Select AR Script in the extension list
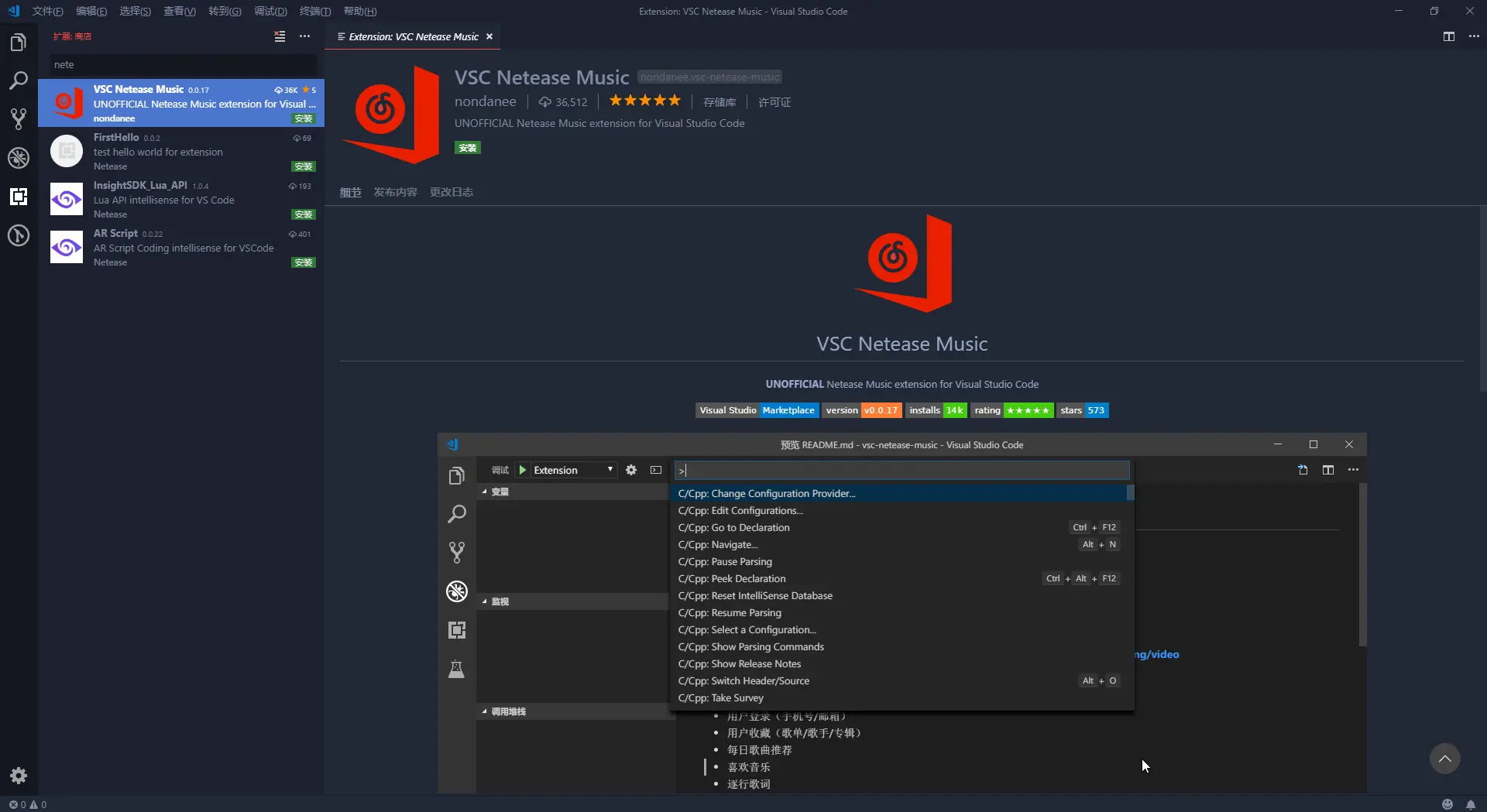Screen dimensions: 1487x812 pyautogui.click(x=181, y=247)
